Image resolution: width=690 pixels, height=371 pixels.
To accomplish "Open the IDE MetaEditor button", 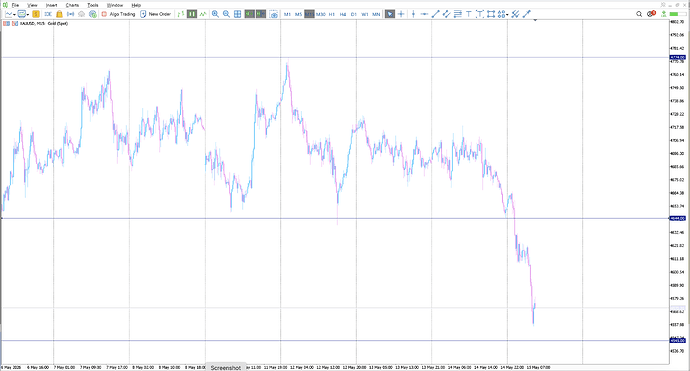I will [x=48, y=14].
